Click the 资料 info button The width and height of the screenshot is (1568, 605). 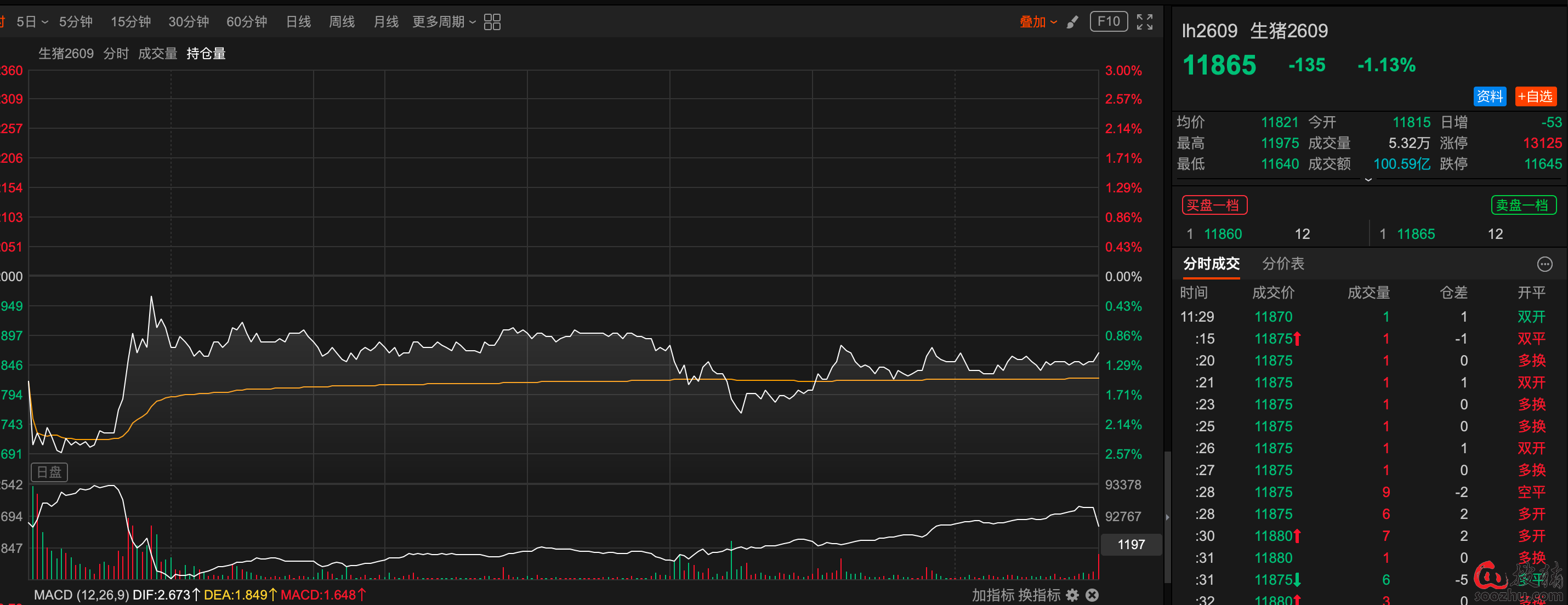(x=1489, y=96)
